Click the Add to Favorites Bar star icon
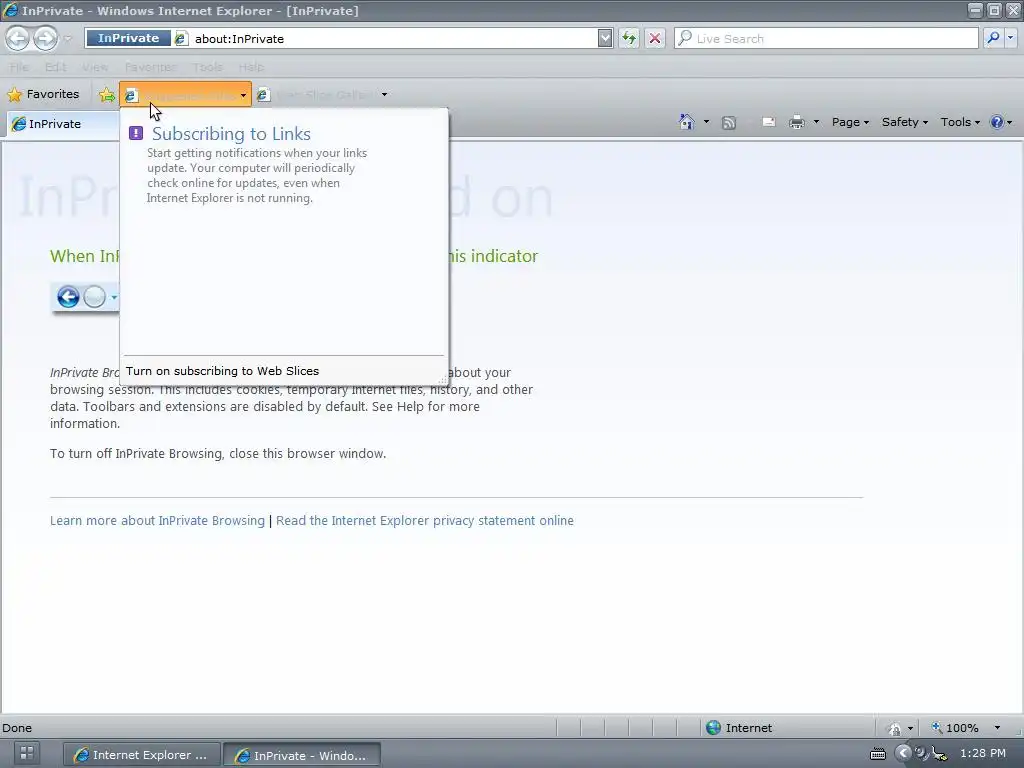Screen dimensions: 1024x768 (106, 95)
